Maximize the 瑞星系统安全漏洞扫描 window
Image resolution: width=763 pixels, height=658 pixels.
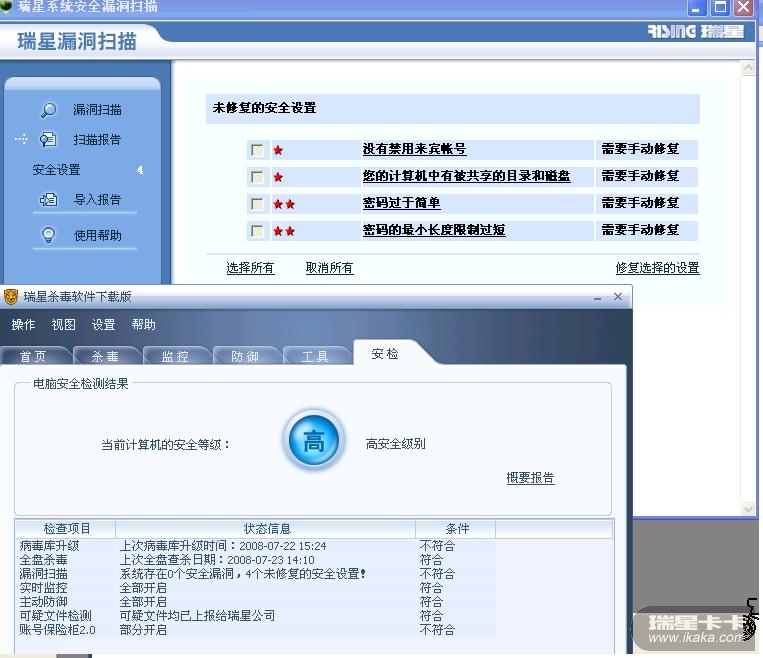pyautogui.click(x=720, y=7)
